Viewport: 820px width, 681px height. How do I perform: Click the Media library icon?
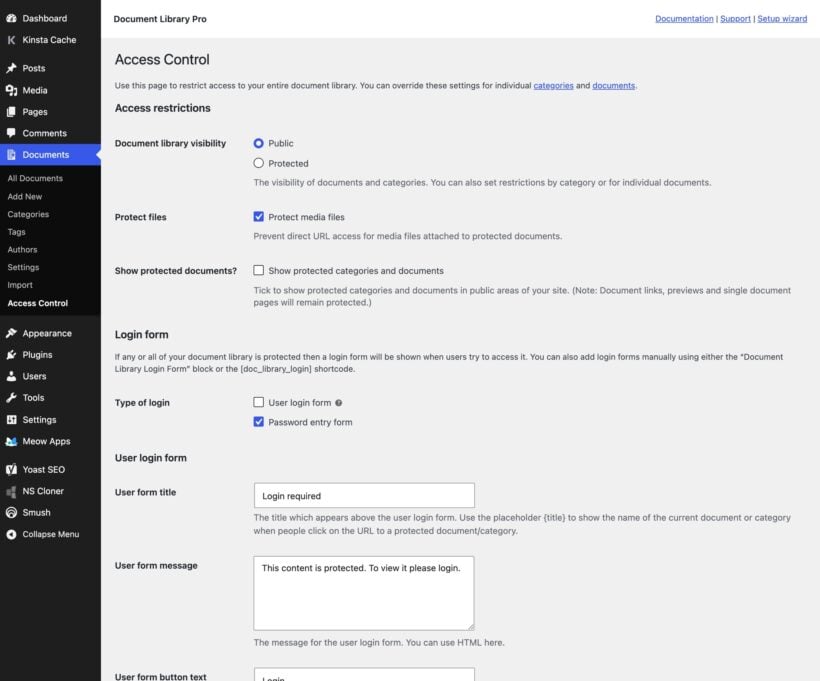[x=12, y=90]
